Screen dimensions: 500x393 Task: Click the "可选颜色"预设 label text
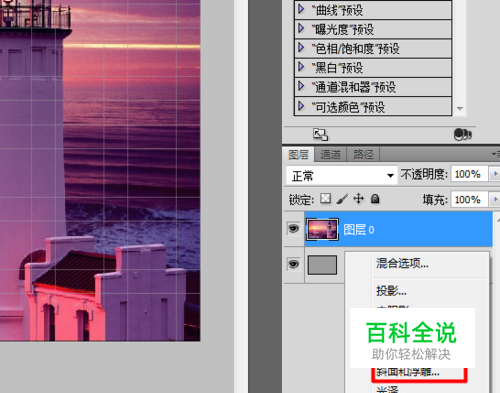point(348,107)
